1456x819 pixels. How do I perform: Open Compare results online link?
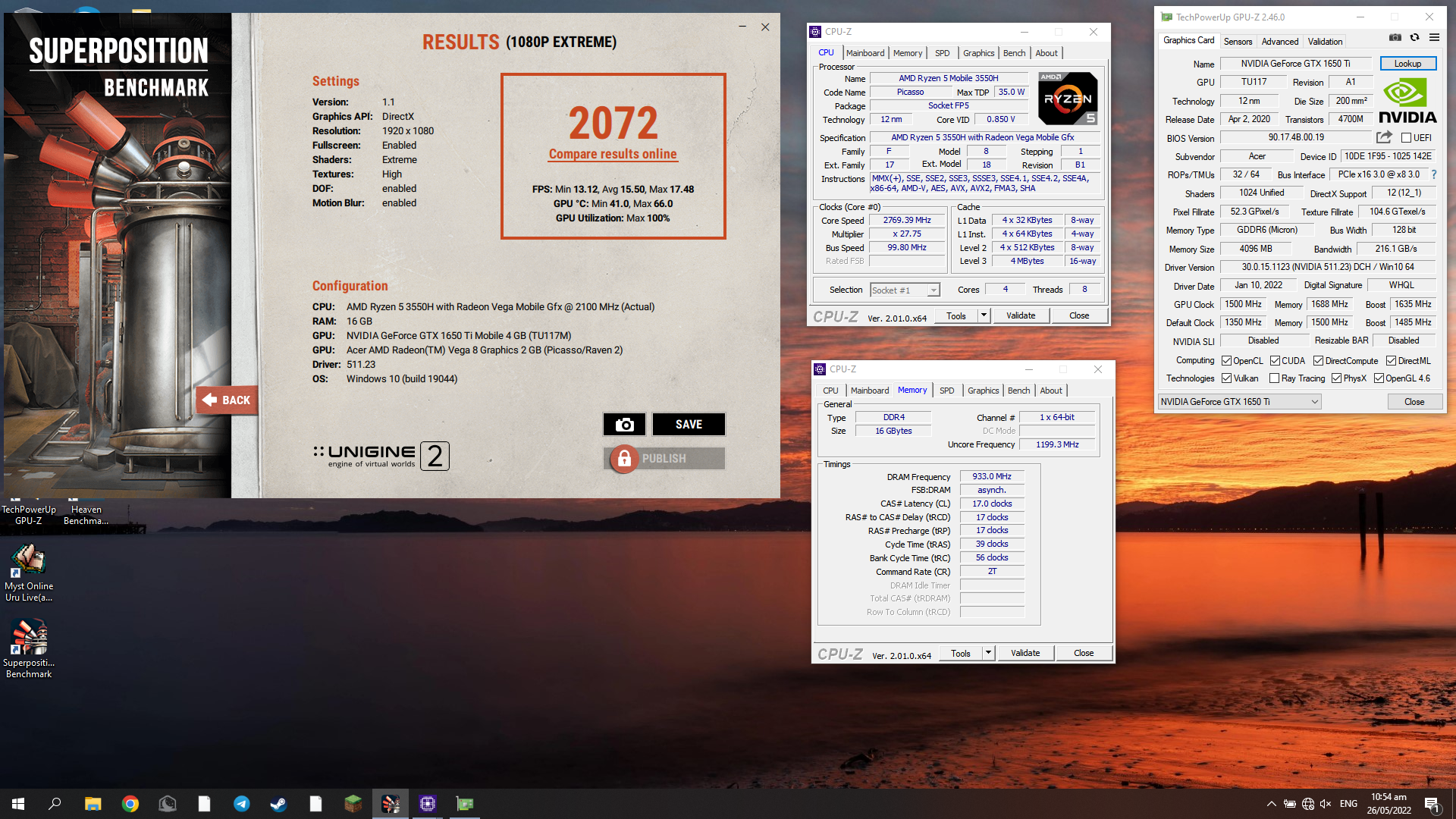[613, 154]
